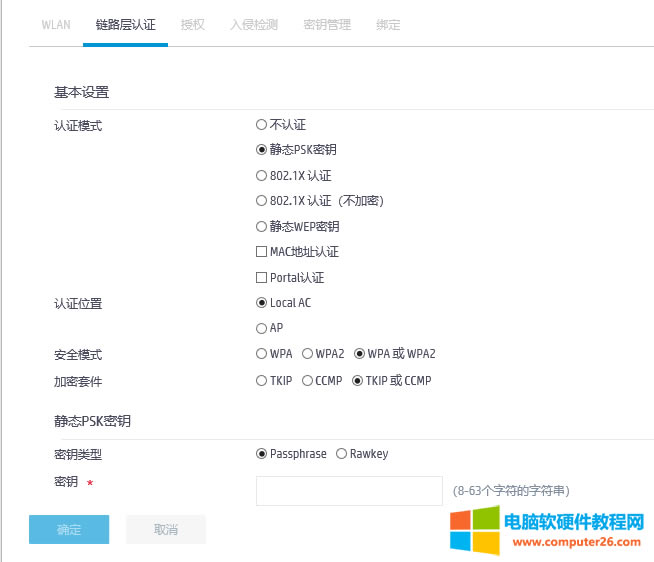Pick TKIP encryption suite
654x562 pixels.
(262, 381)
